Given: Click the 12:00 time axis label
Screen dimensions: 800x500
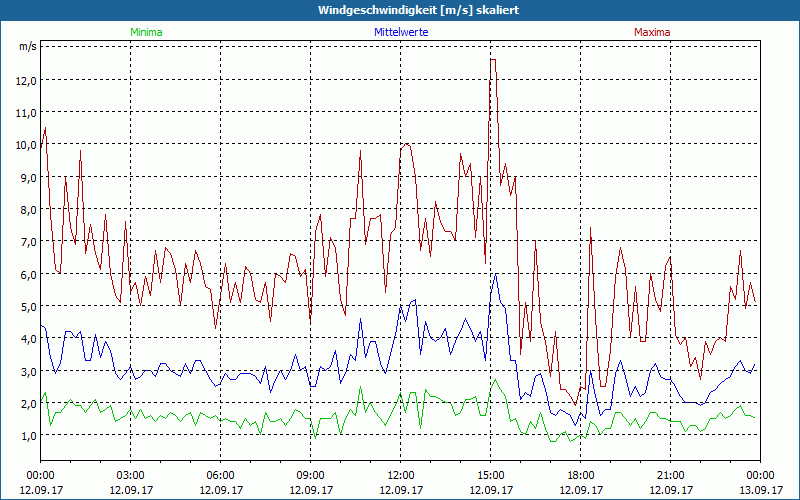Looking at the screenshot, I should point(401,476).
